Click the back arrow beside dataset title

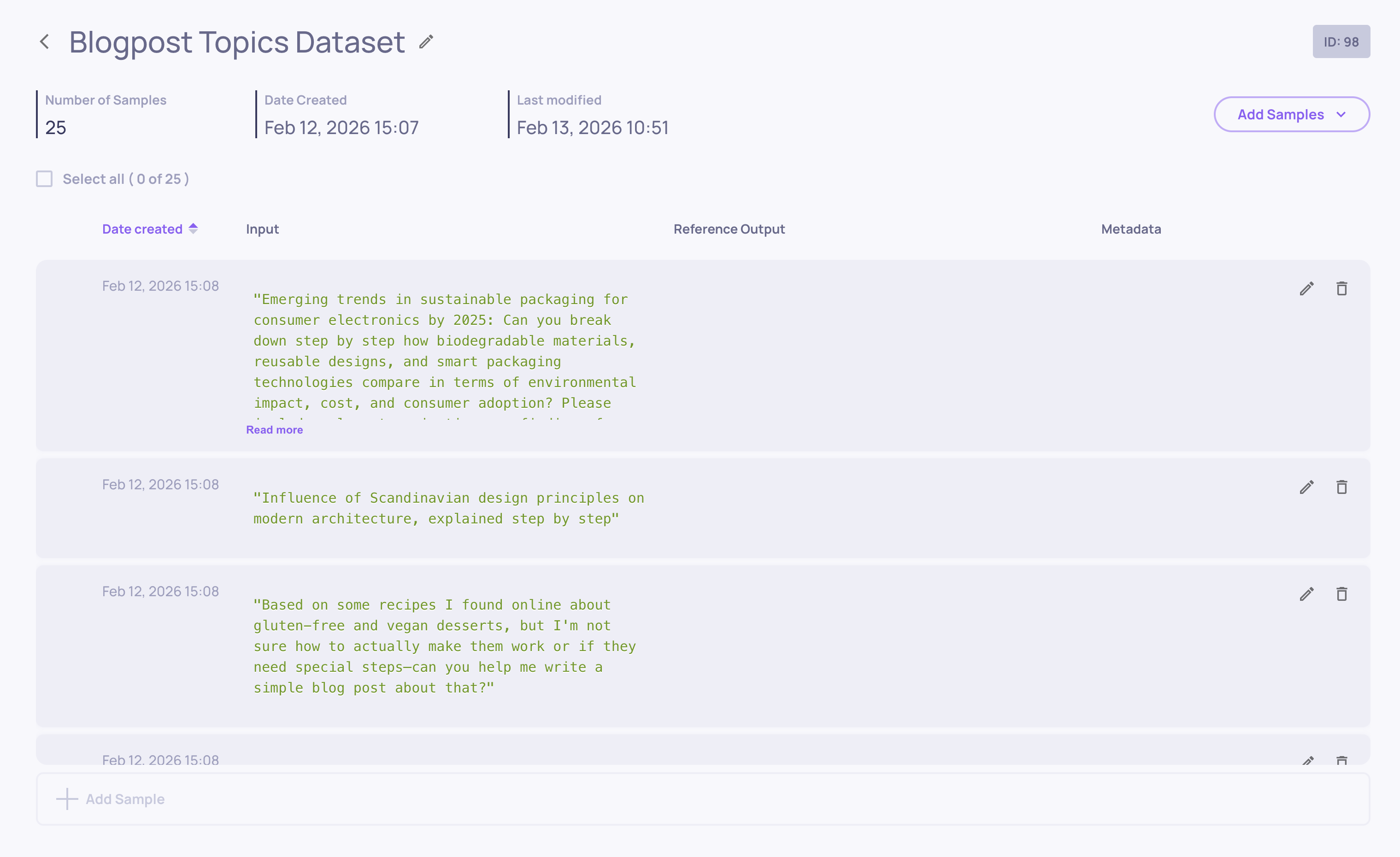pos(44,41)
